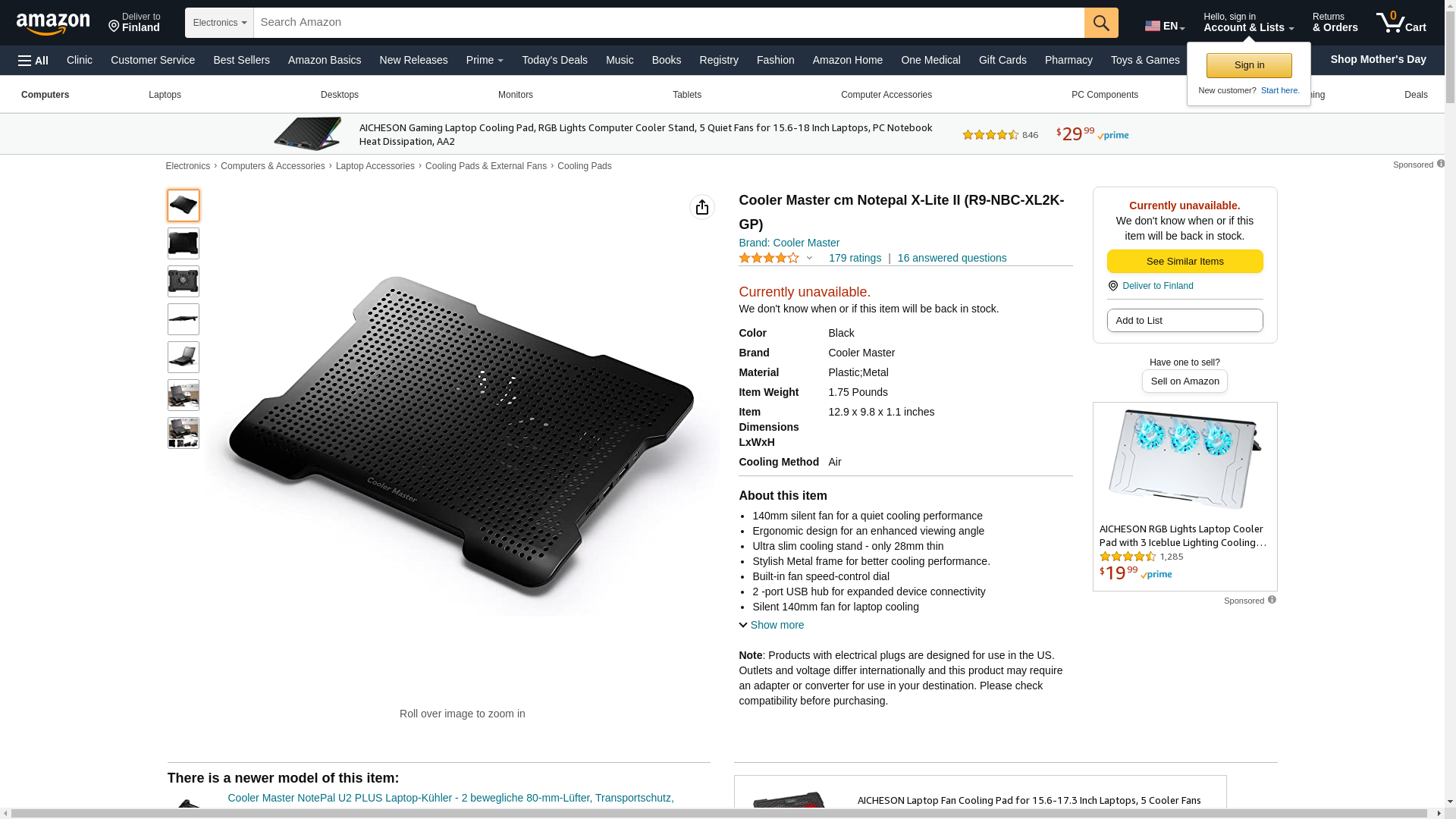
Task: Click the sponsored info icon near top right
Action: 1440,164
